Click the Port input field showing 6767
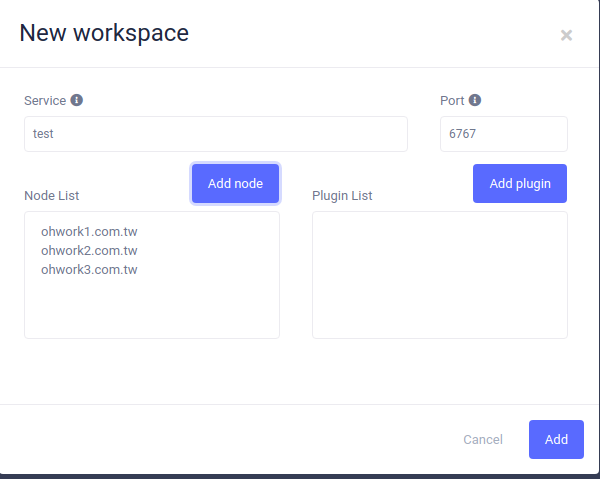 click(x=504, y=134)
